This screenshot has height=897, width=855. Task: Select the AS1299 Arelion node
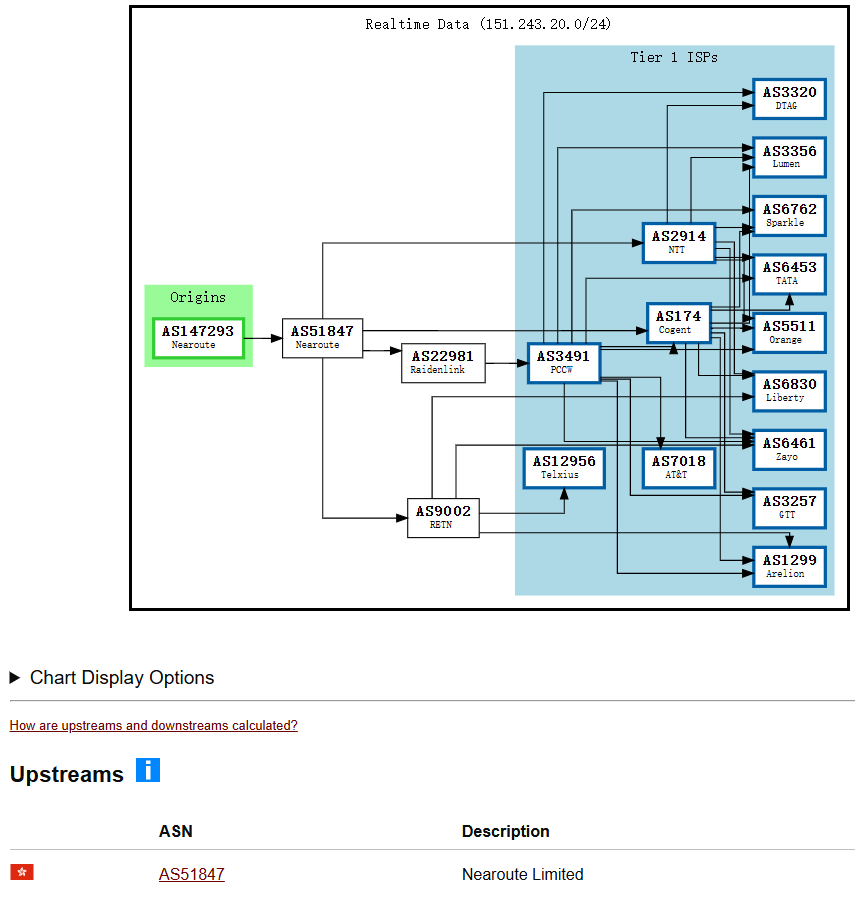[x=789, y=565]
